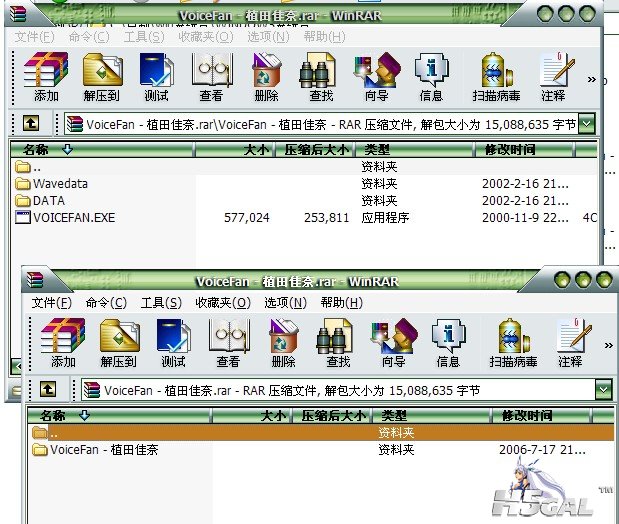
Task: Click 向导 (Wizard) icon in back window
Action: pos(377,70)
